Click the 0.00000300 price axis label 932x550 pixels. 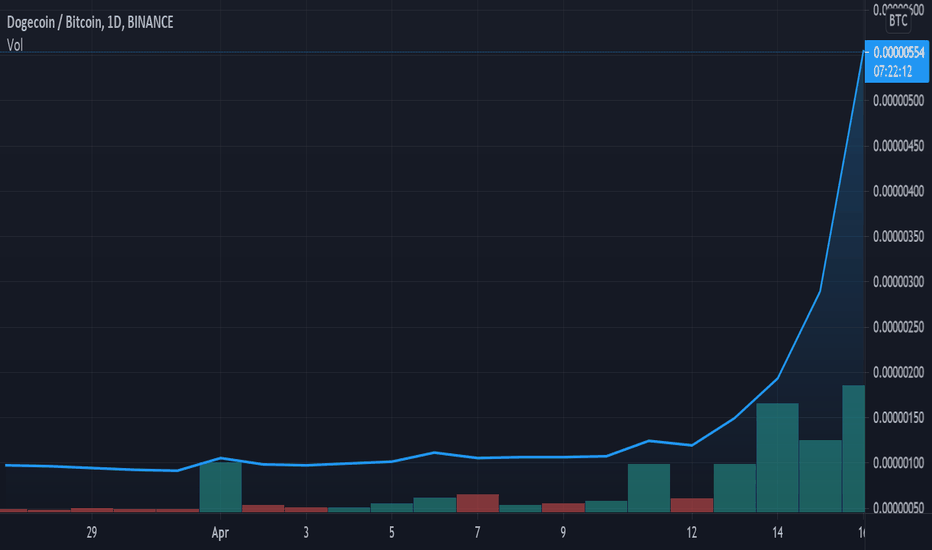coord(899,282)
